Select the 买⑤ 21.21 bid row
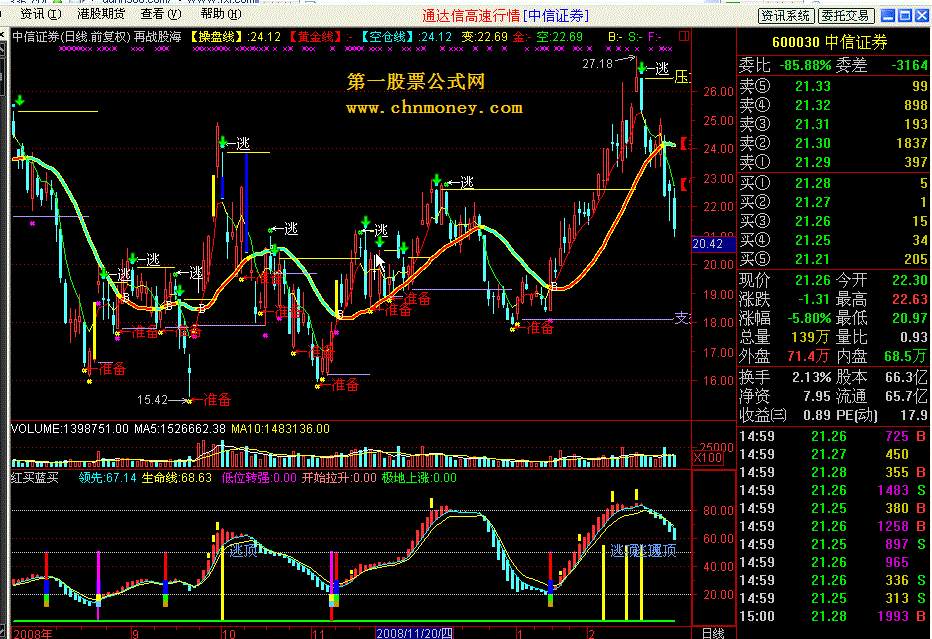The width and height of the screenshot is (932, 639). (833, 259)
